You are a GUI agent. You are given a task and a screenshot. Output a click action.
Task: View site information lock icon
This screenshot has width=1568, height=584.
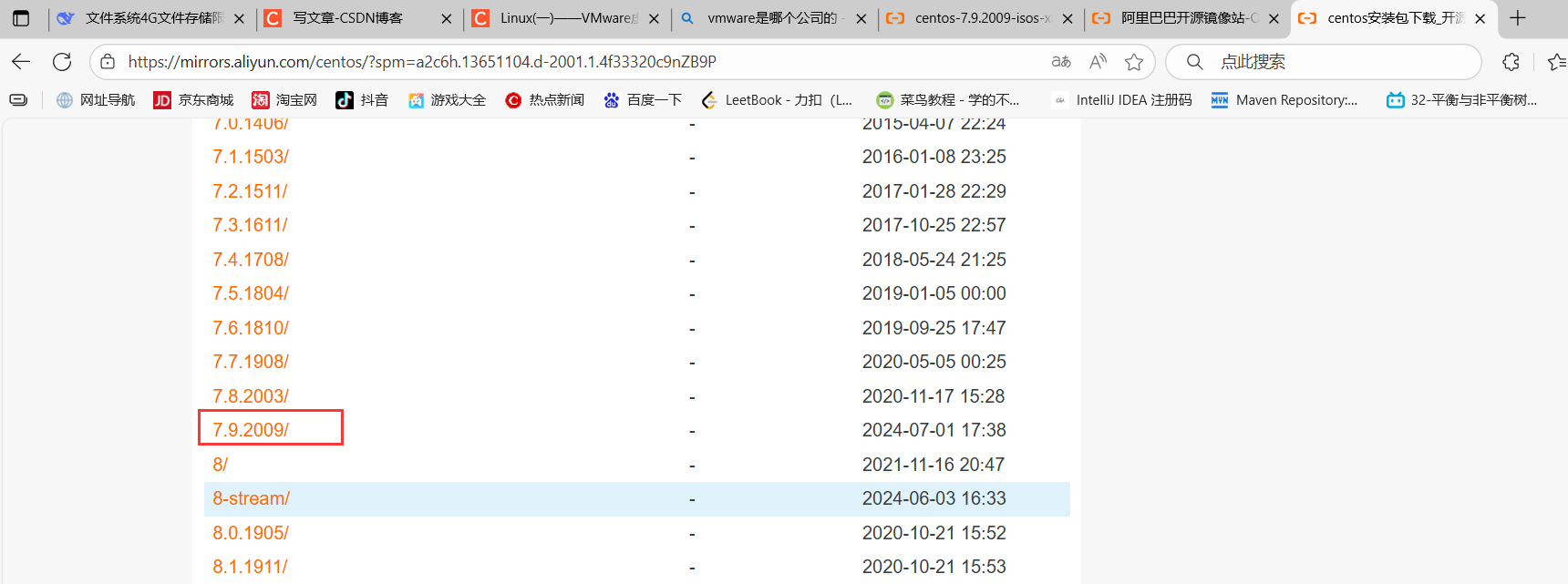pyautogui.click(x=108, y=62)
